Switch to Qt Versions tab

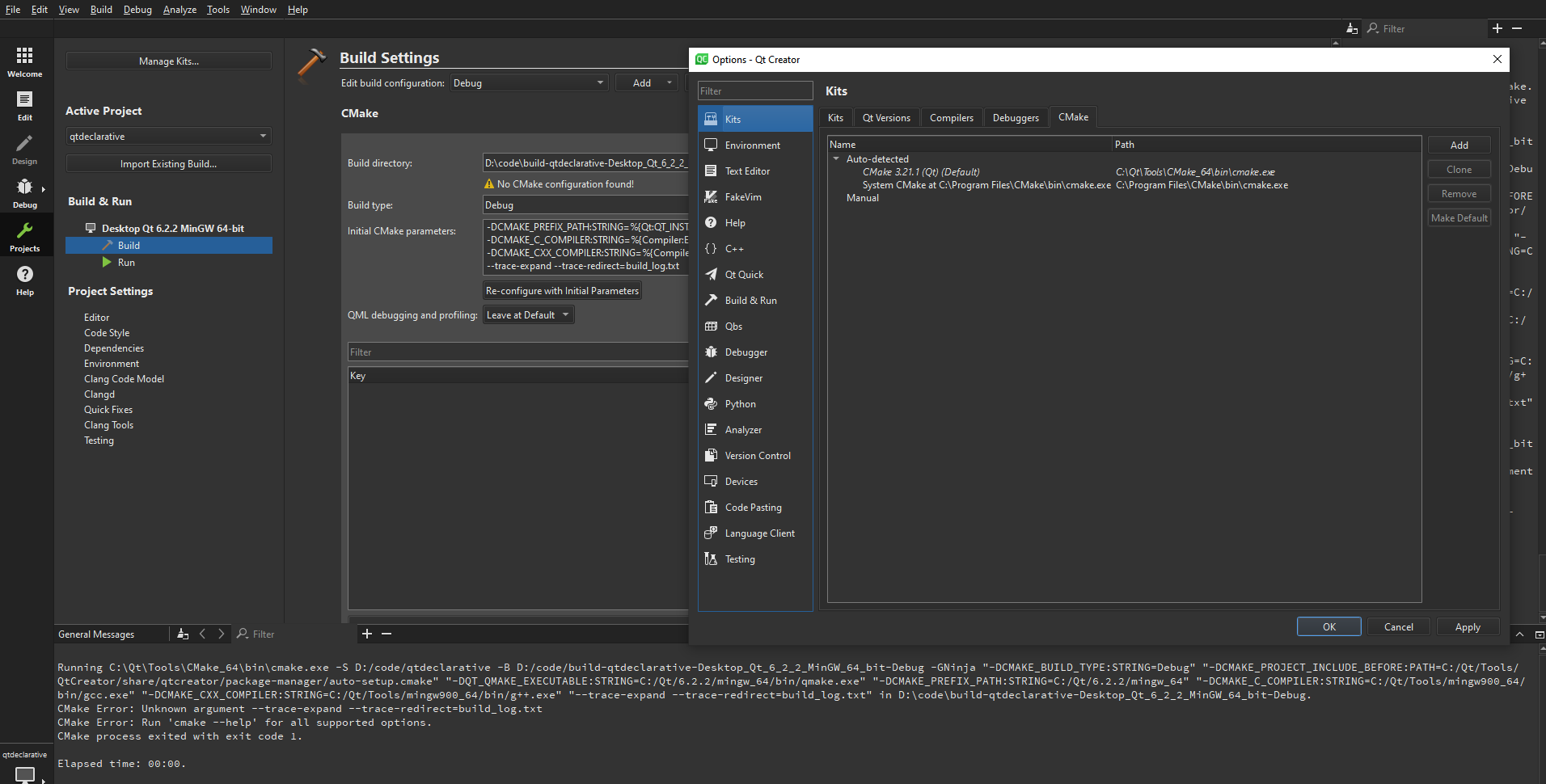pos(886,117)
